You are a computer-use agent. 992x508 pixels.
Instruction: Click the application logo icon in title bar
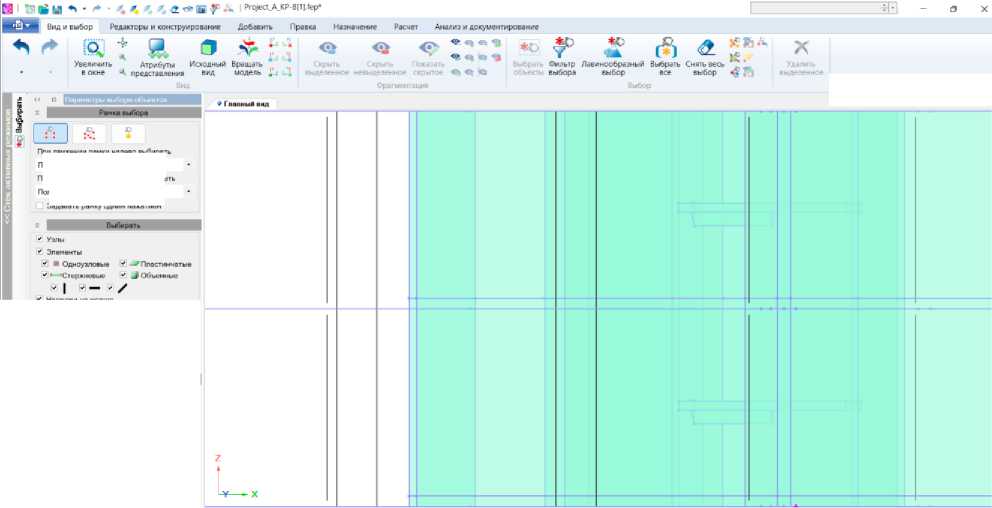(8, 9)
